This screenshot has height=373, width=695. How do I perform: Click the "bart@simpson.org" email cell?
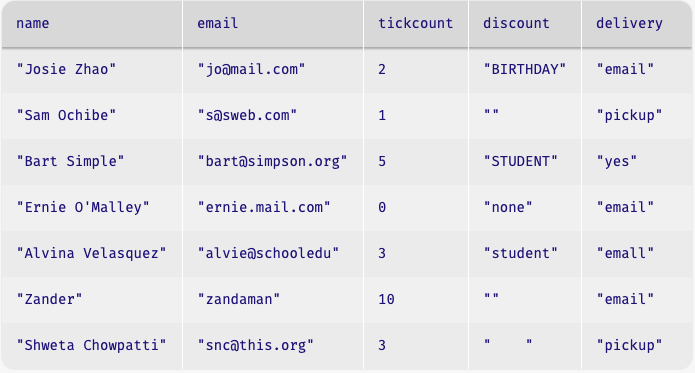273,162
